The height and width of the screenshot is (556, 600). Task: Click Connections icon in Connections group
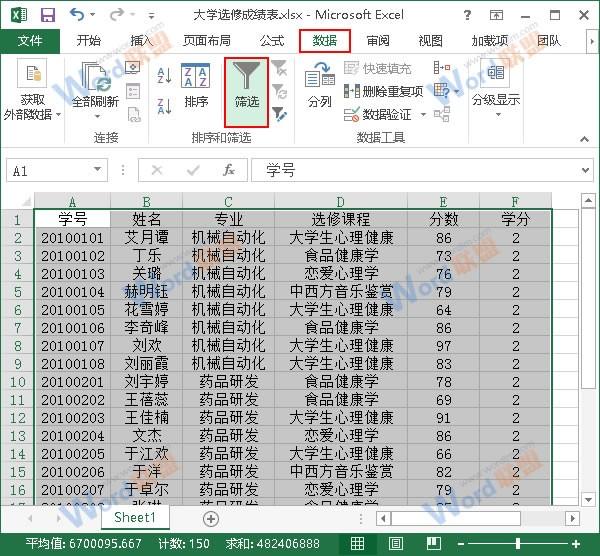(133, 68)
